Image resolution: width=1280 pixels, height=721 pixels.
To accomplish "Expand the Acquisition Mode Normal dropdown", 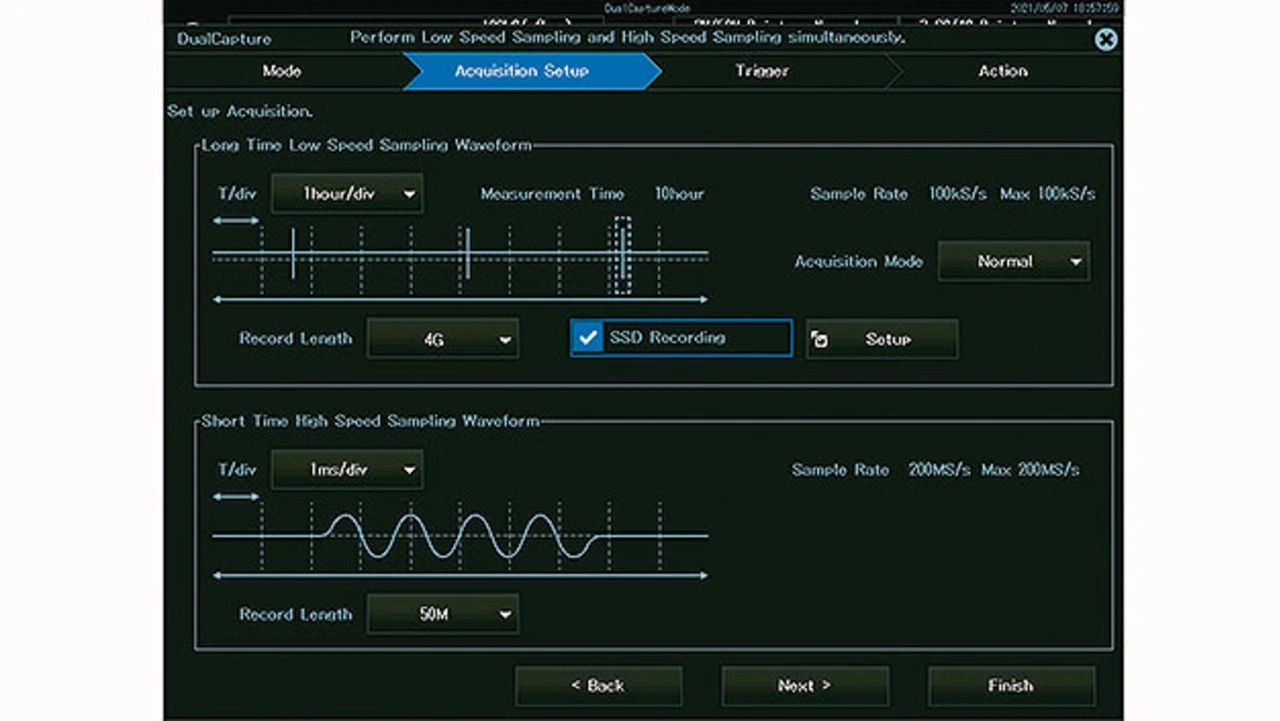I will [x=1013, y=261].
